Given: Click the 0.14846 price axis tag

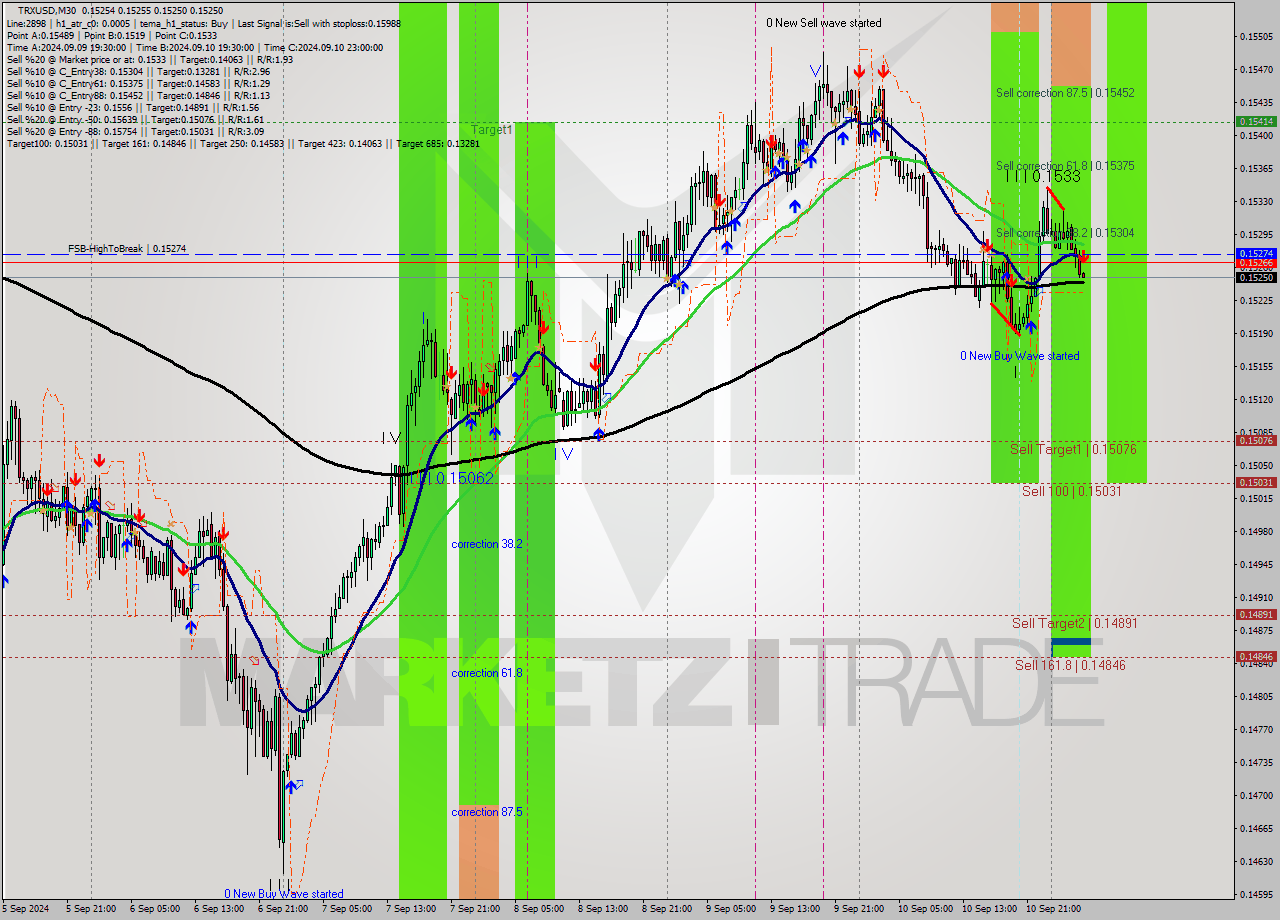Looking at the screenshot, I should 1256,656.
